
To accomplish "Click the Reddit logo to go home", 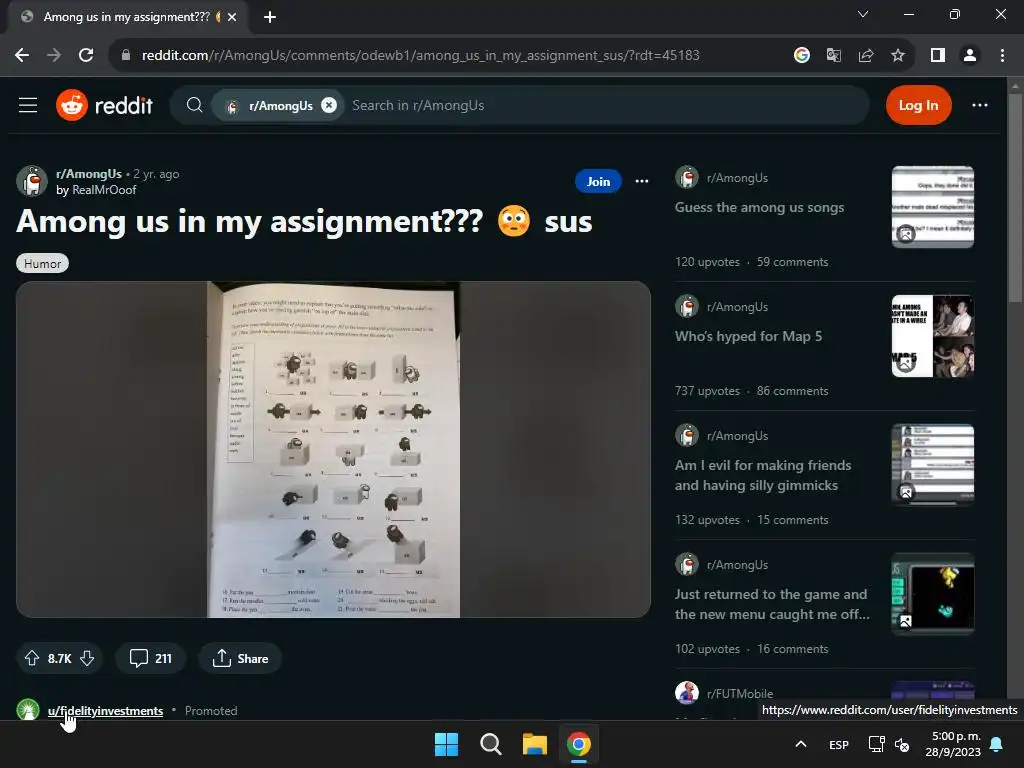I will pyautogui.click(x=104, y=105).
